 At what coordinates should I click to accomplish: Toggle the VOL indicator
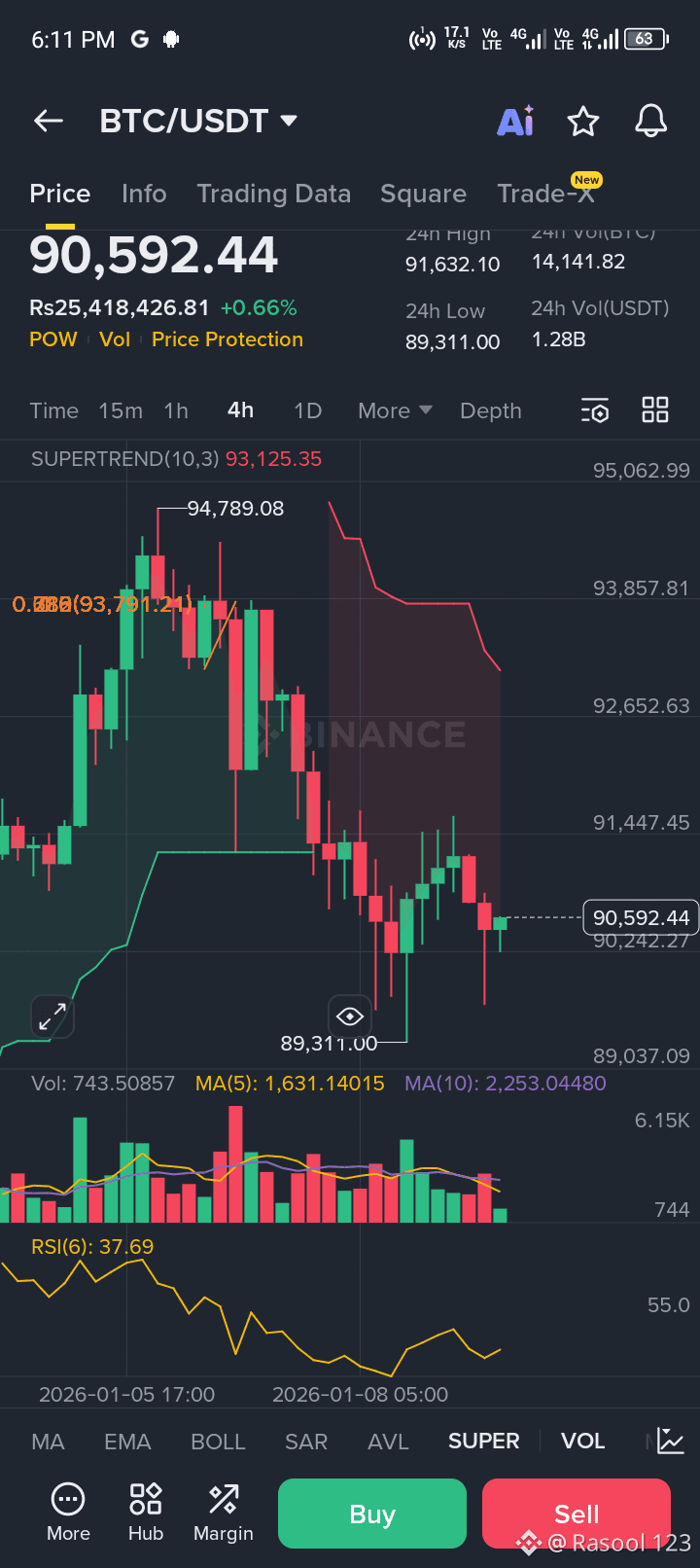[583, 1442]
